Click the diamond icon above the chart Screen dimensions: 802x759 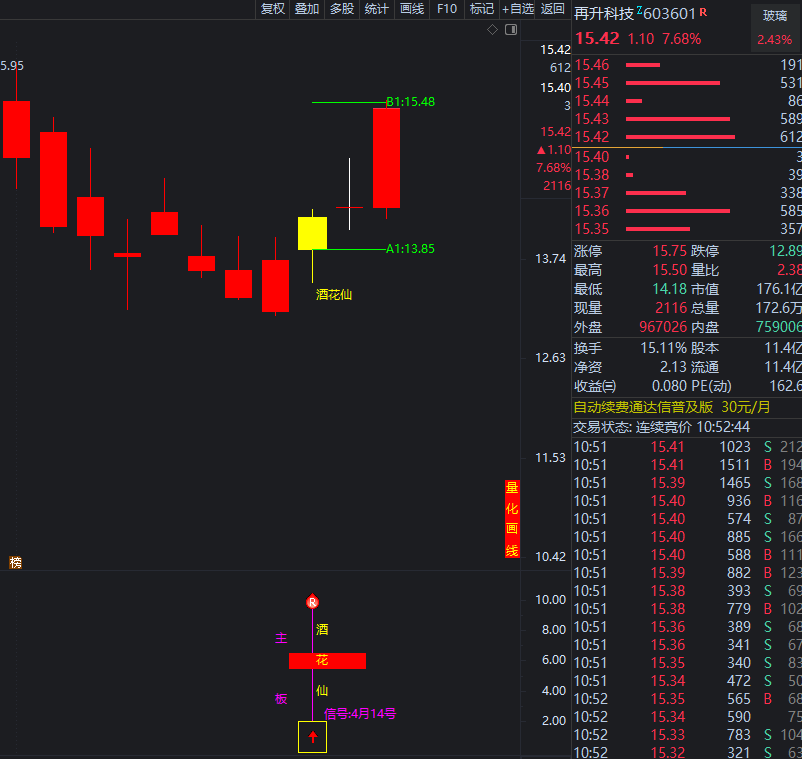tap(492, 30)
